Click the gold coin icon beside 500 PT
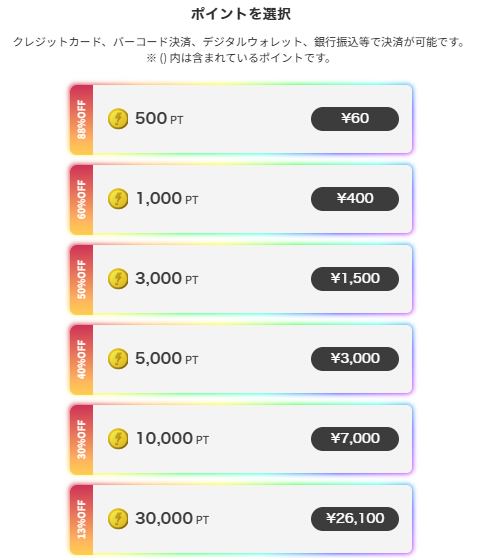Screen dimensions: 488x558 point(118,119)
